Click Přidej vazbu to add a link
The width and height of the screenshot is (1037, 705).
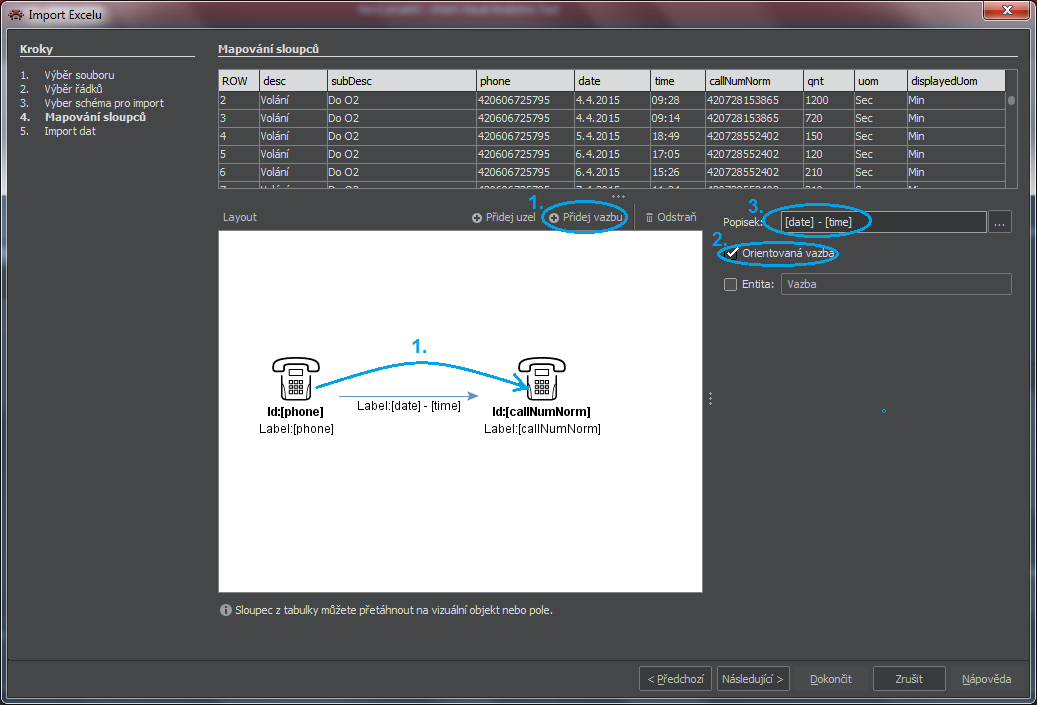coord(586,217)
